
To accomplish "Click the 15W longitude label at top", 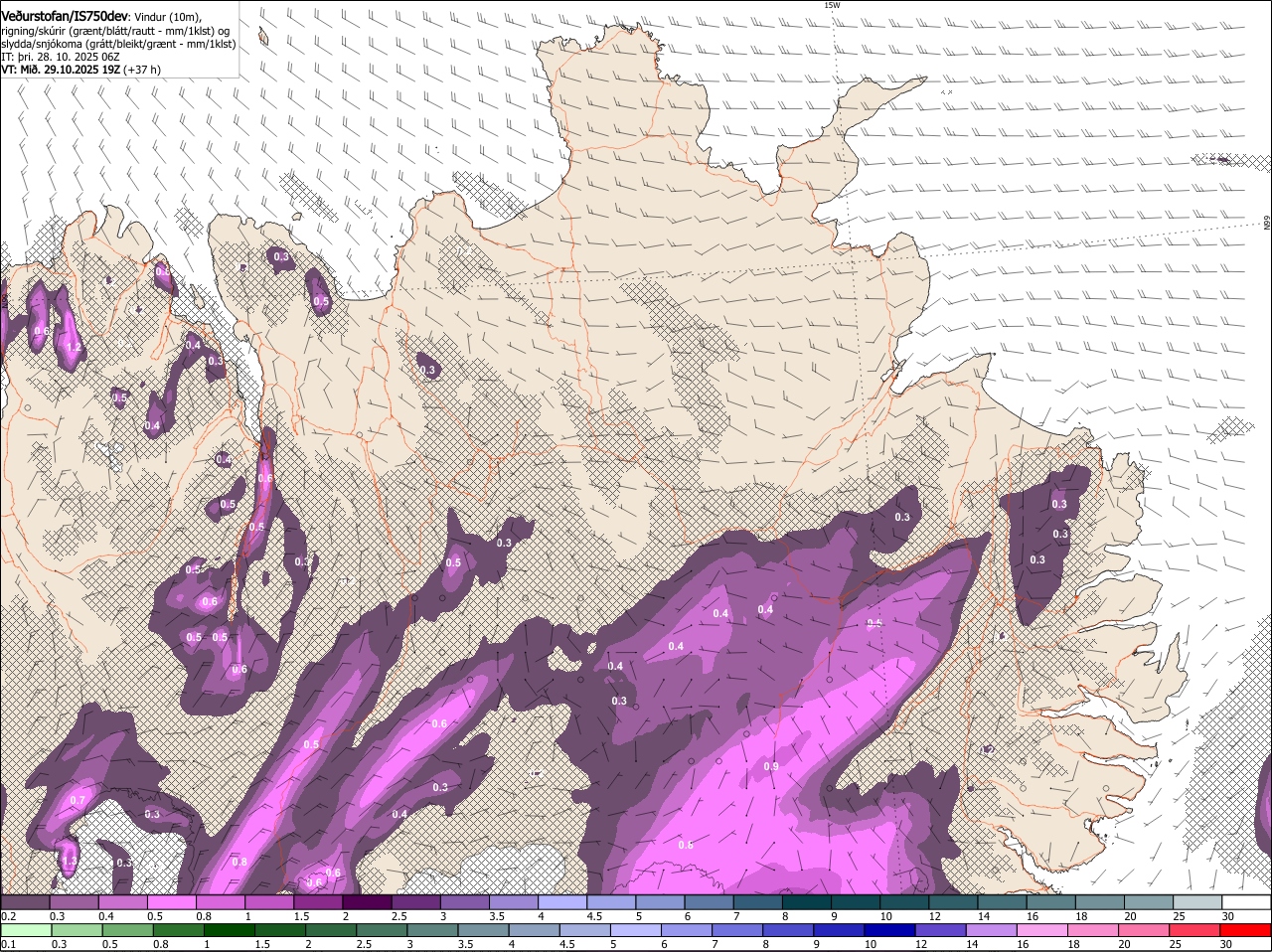I will [x=832, y=5].
